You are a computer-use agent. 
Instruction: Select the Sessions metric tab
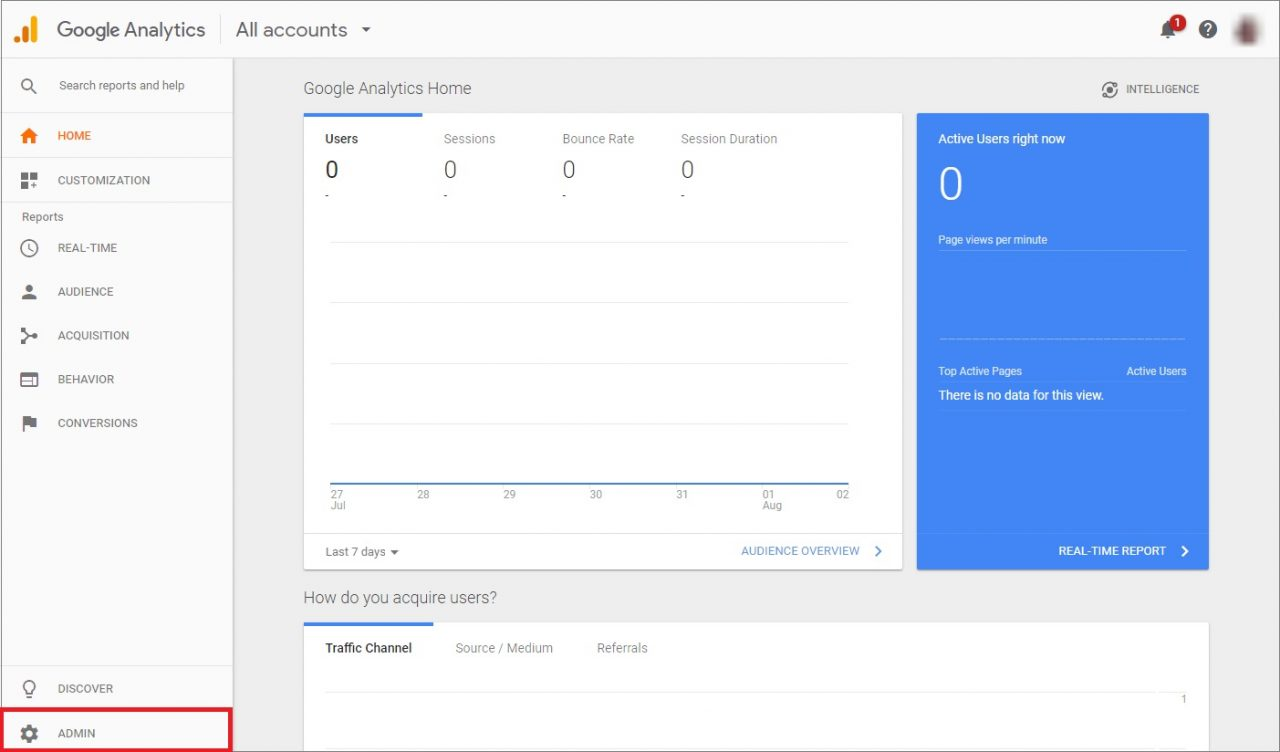(481, 158)
